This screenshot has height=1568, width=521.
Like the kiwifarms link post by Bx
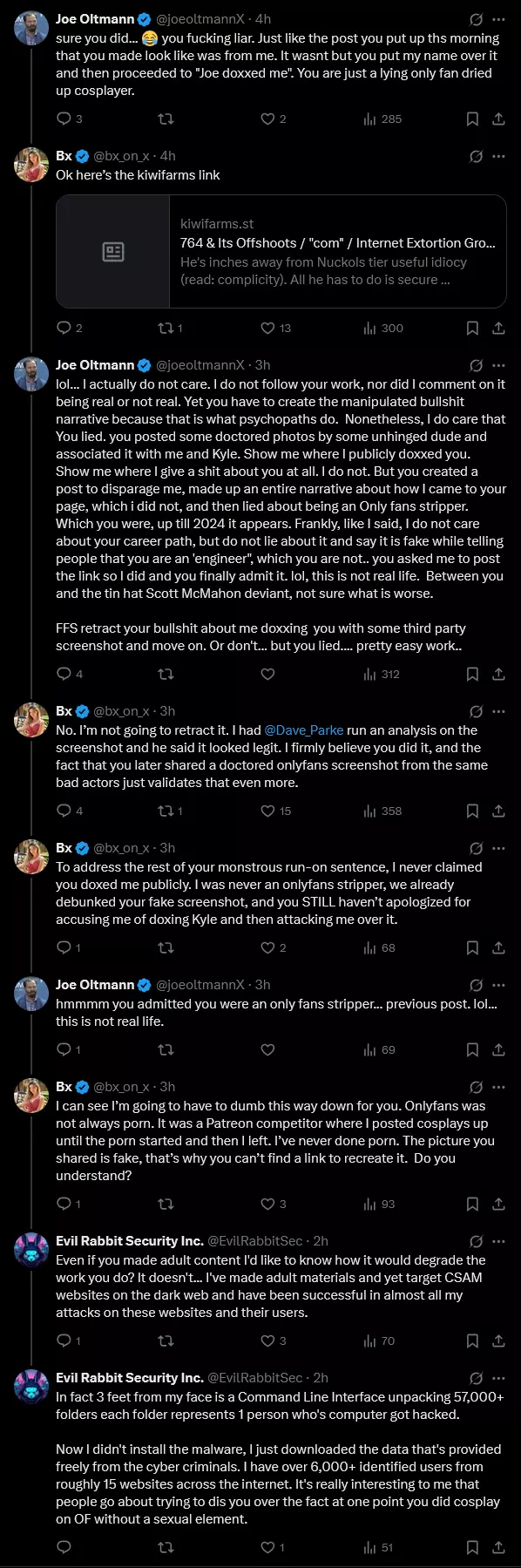point(267,328)
